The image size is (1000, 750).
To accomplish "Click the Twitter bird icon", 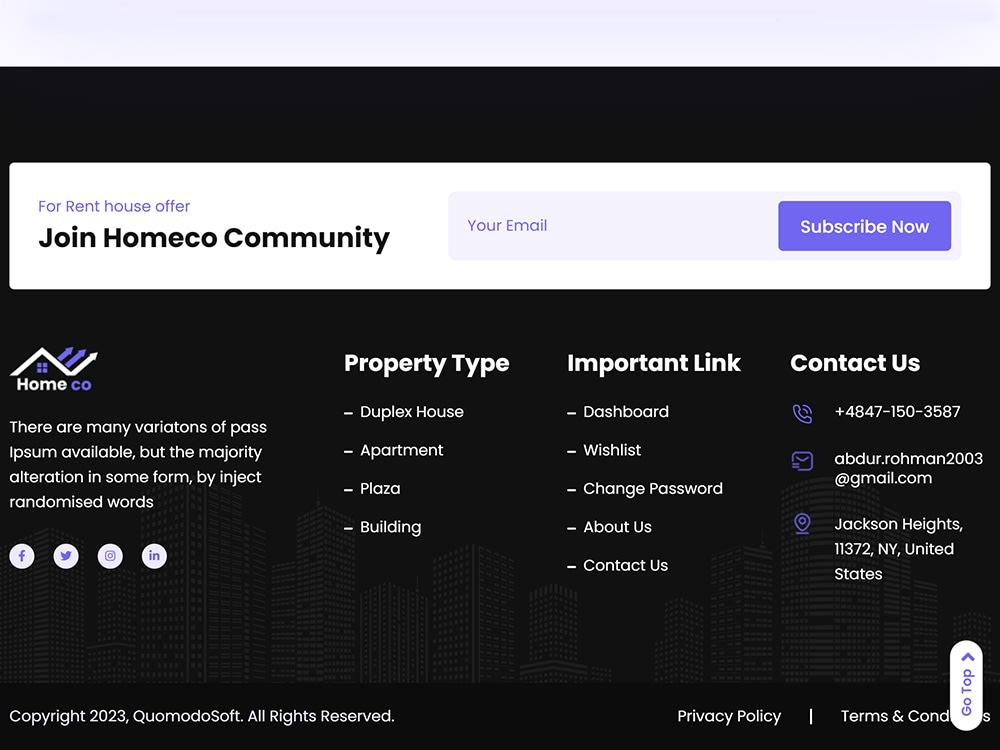I will 66,556.
